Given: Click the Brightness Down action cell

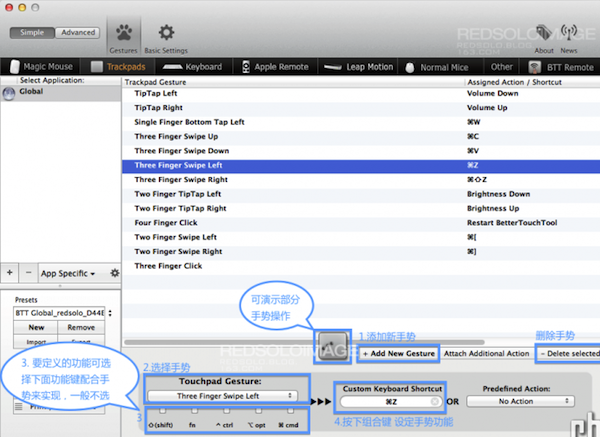Looking at the screenshot, I should [x=498, y=194].
